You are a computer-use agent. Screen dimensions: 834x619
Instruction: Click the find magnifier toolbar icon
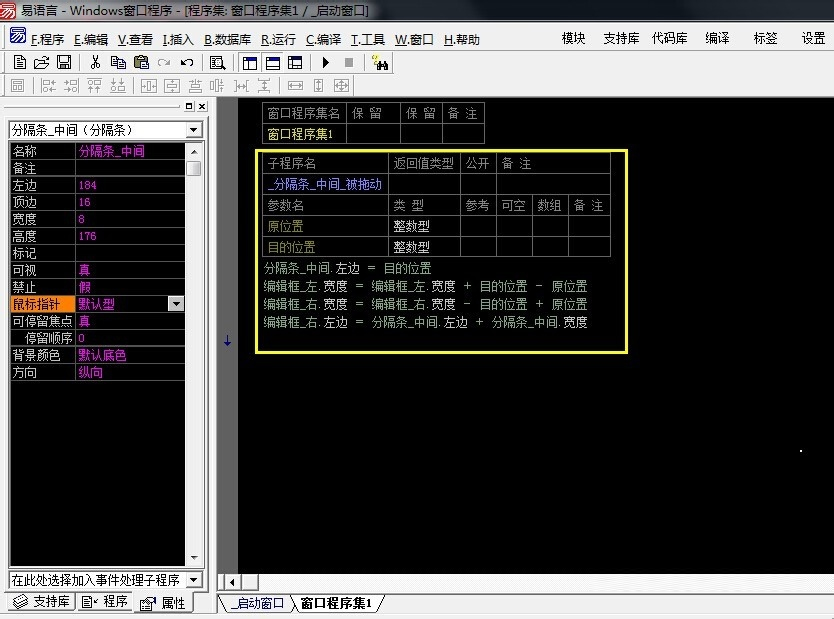coord(217,62)
